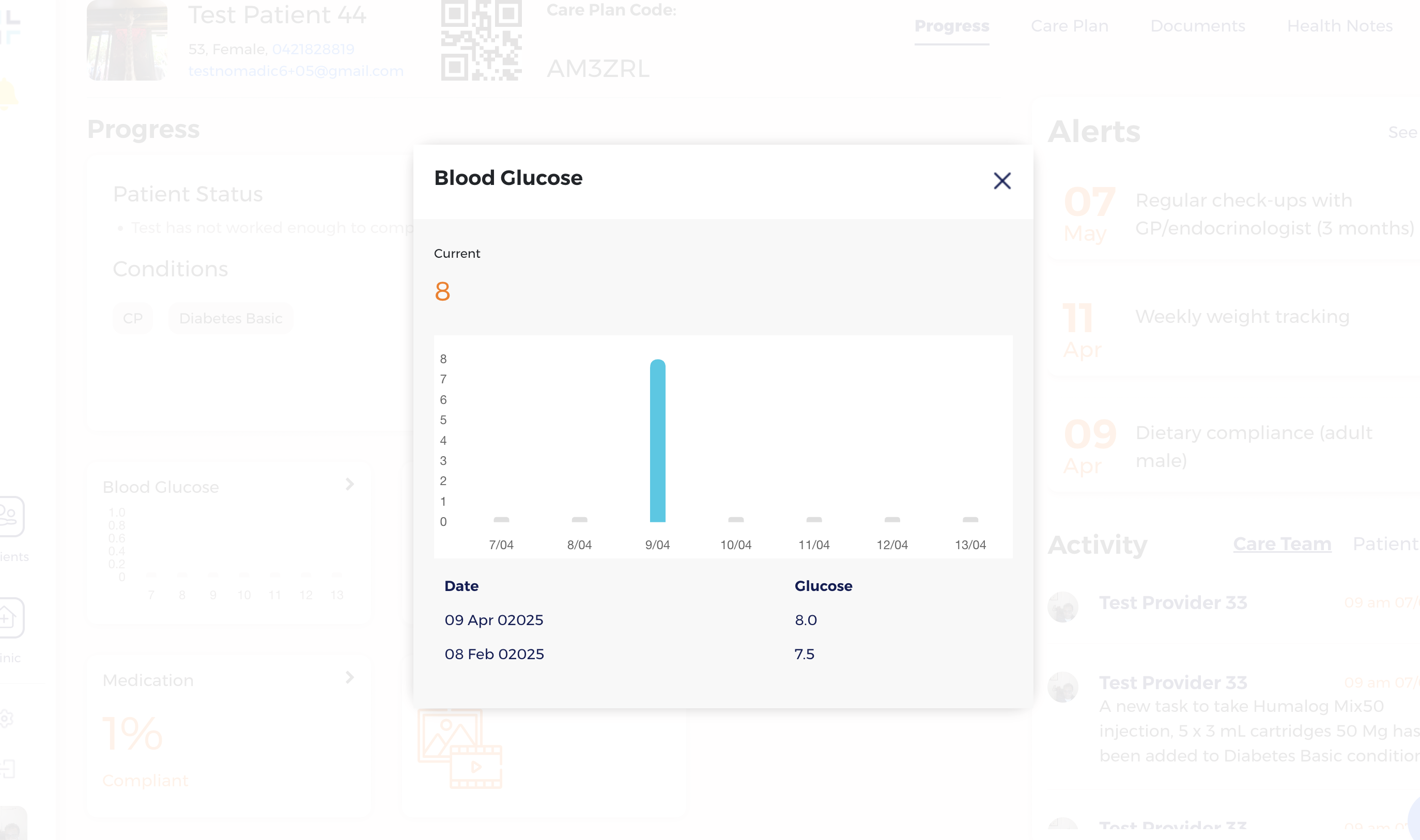This screenshot has width=1420, height=840.
Task: Click the media gallery placeholder icon
Action: [460, 748]
